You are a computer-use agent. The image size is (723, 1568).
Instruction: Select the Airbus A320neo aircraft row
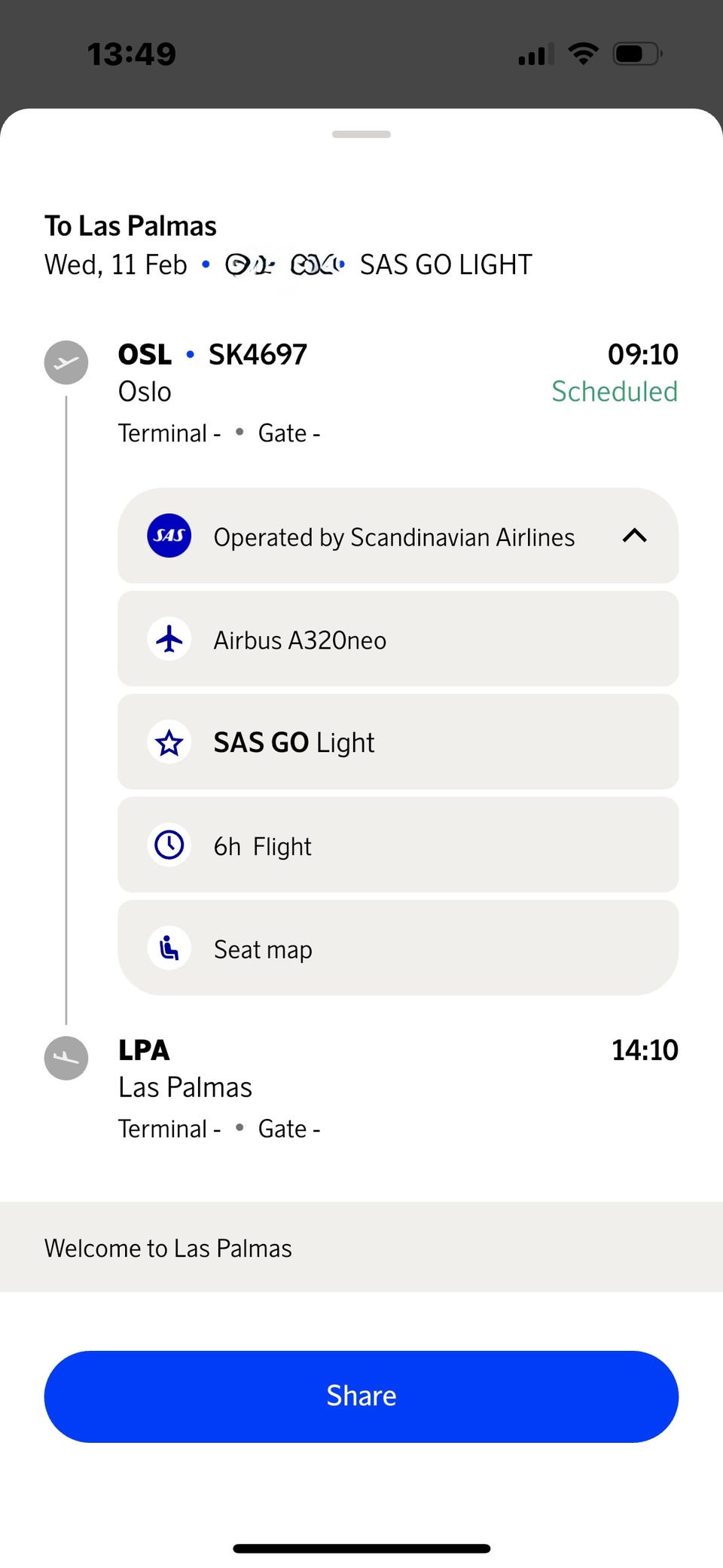point(398,640)
